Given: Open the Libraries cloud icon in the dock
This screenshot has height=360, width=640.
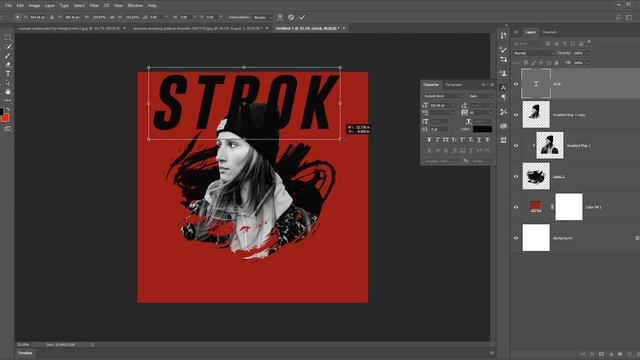Looking at the screenshot, I should click(503, 126).
